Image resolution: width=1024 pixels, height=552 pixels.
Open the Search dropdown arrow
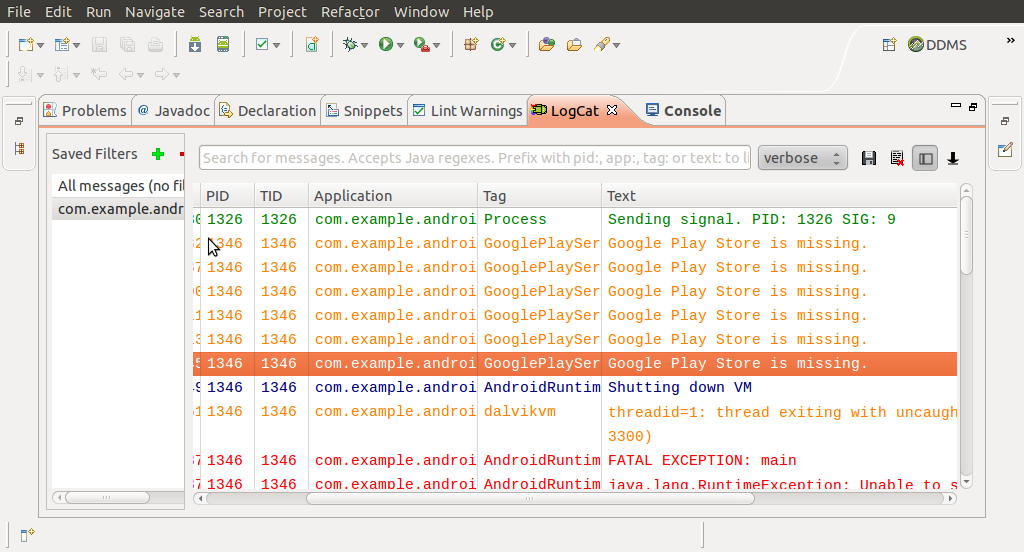pos(616,45)
